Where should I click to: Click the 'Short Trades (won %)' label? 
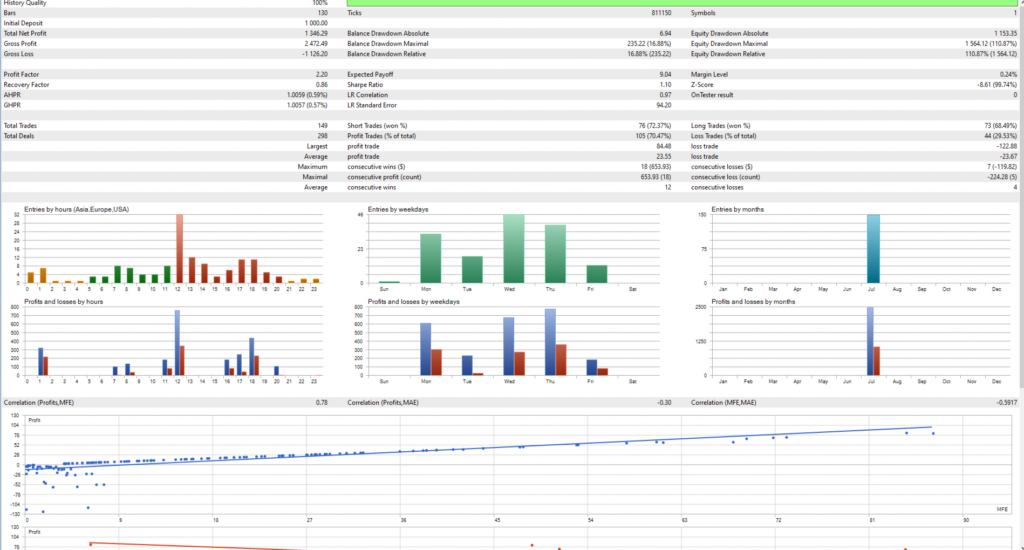pos(377,125)
